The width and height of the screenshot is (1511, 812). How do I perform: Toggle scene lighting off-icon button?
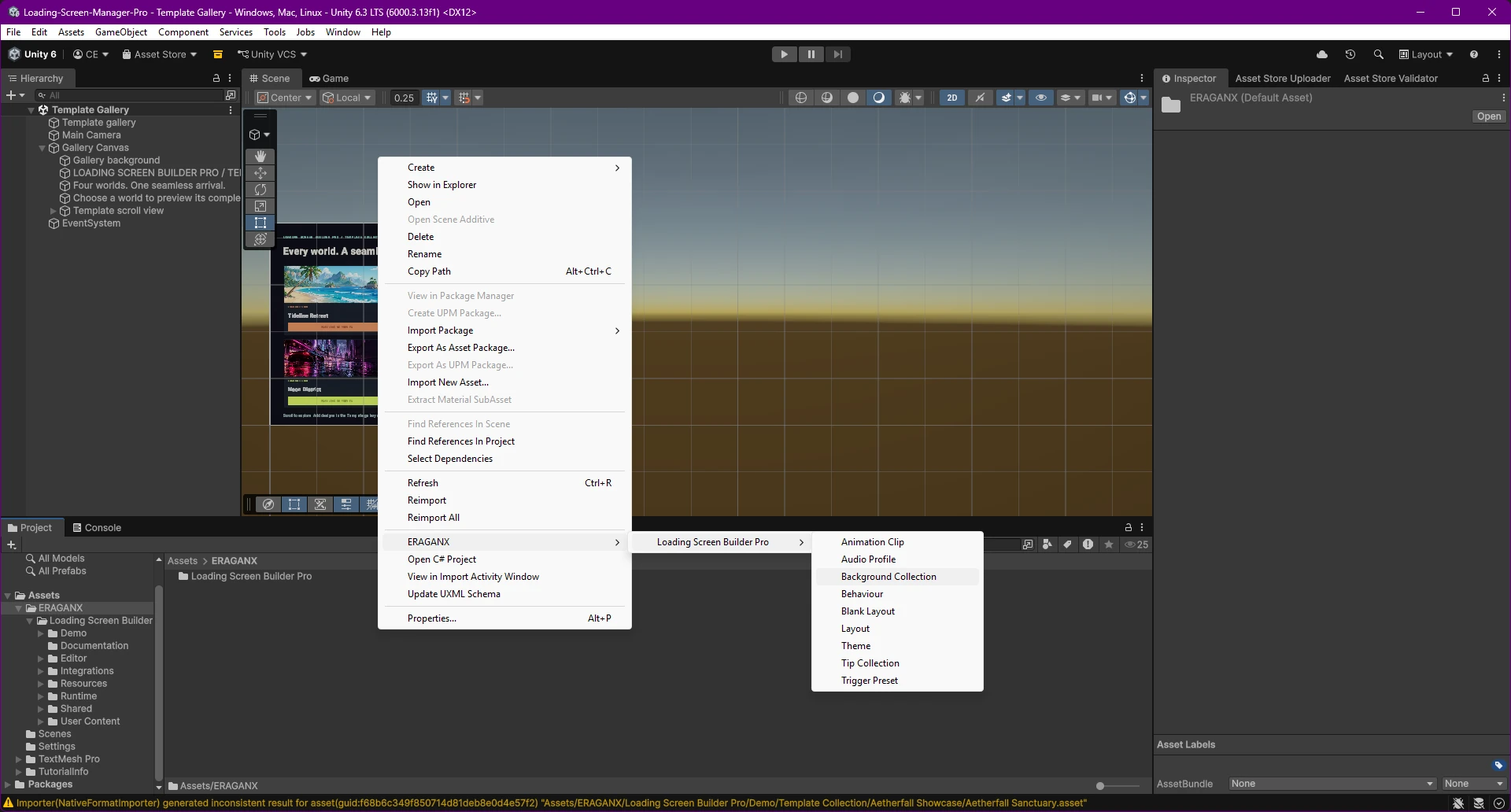[980, 98]
